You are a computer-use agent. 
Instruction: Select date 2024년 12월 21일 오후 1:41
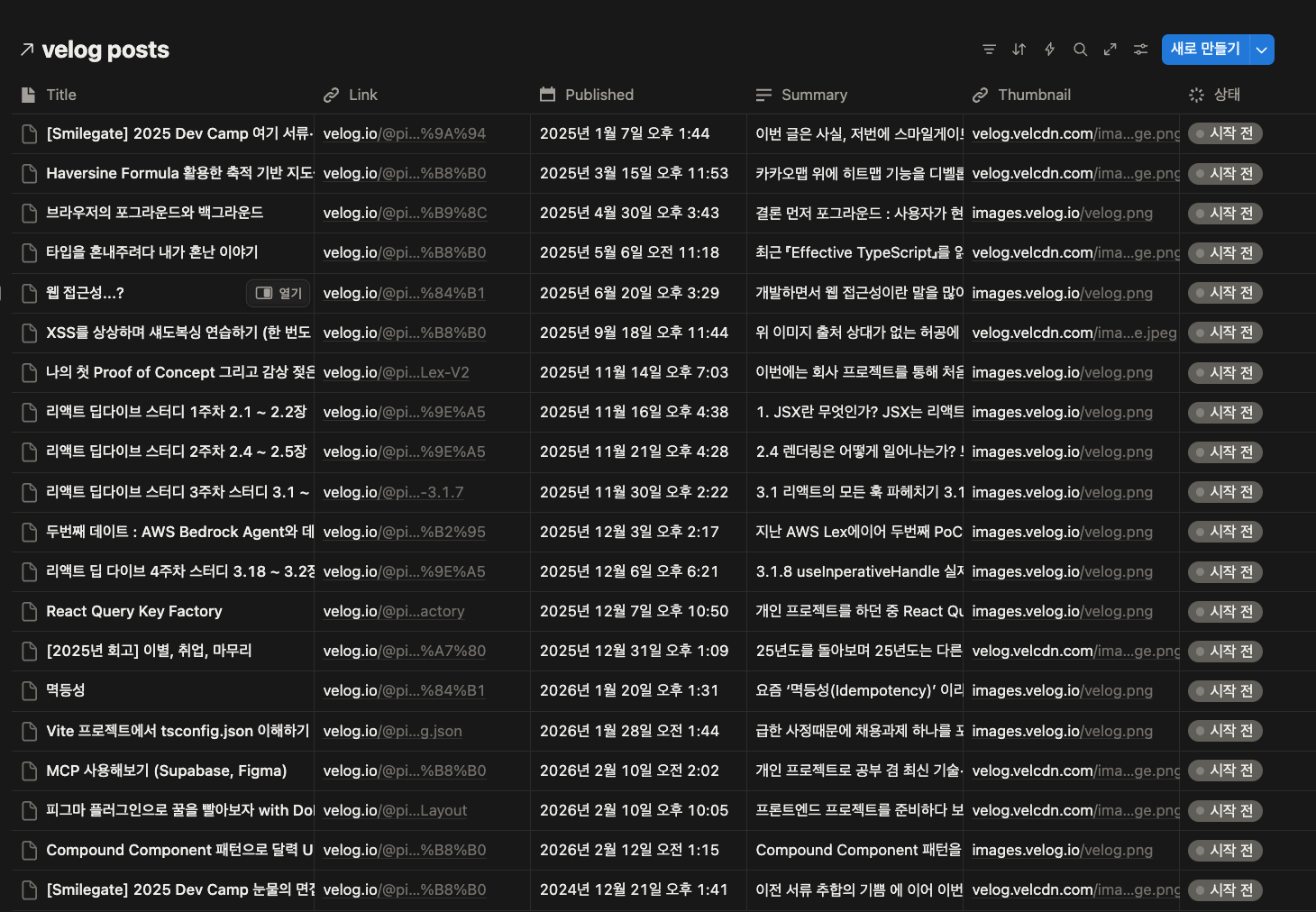coord(634,890)
